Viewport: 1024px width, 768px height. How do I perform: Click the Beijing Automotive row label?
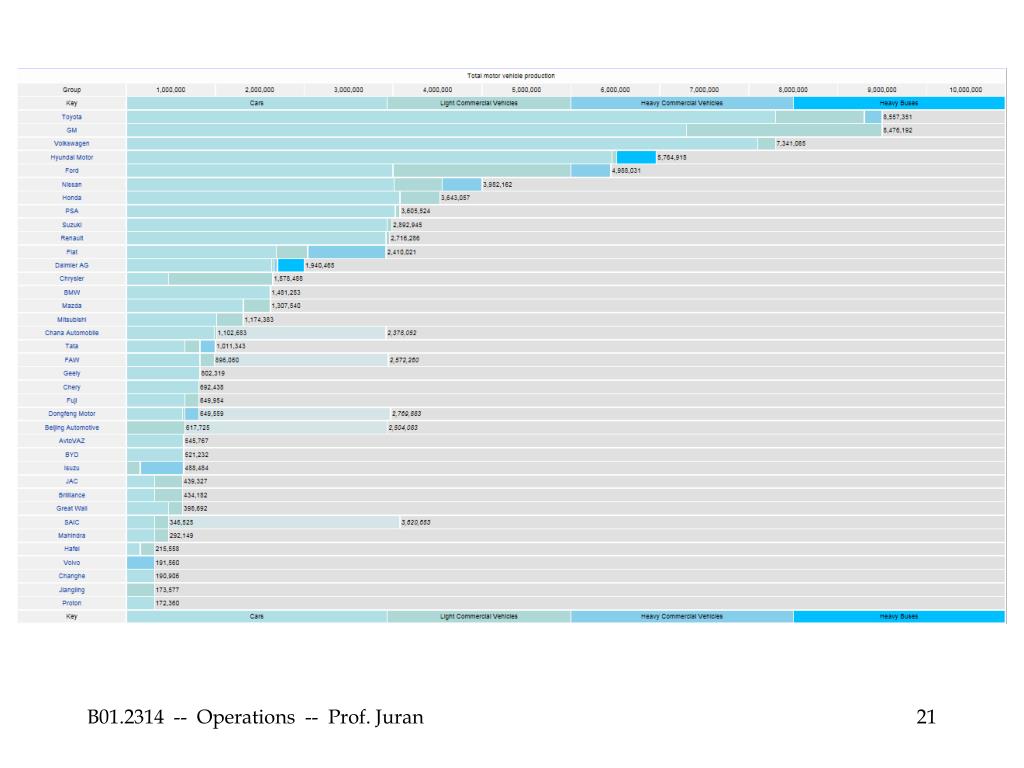point(72,428)
